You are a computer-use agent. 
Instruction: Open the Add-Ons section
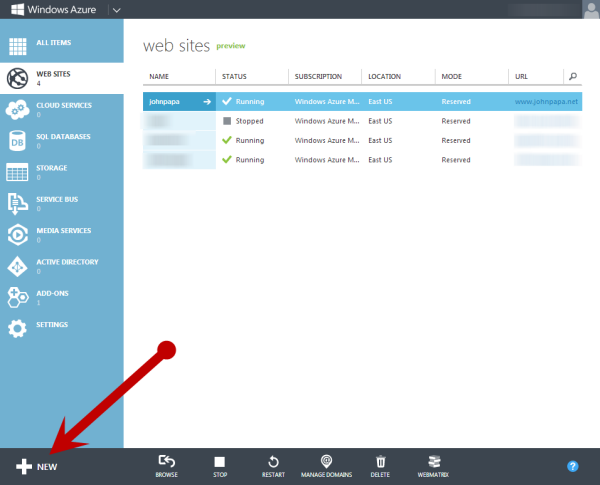click(52, 293)
